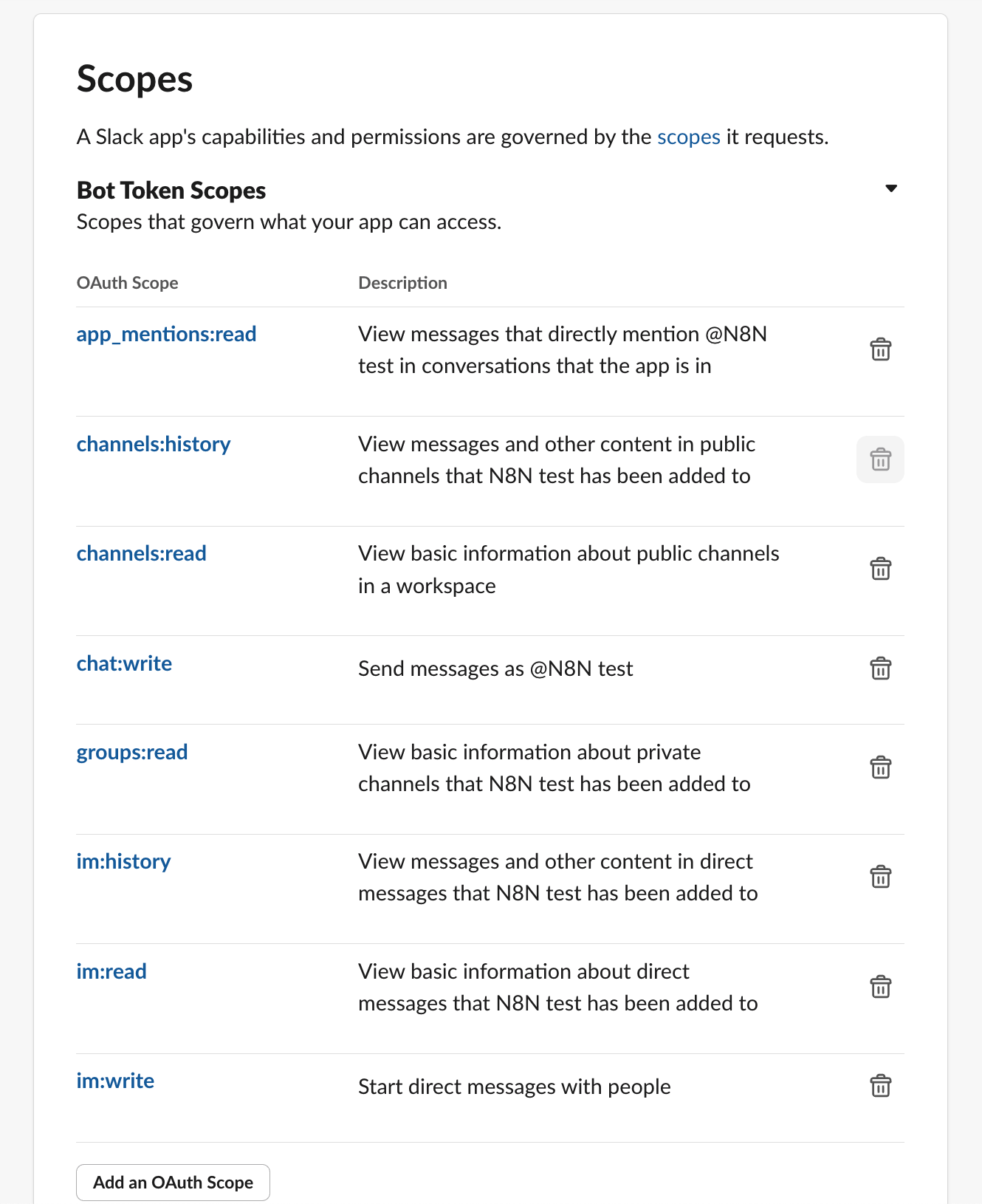Click the im:history scope name

(x=123, y=861)
